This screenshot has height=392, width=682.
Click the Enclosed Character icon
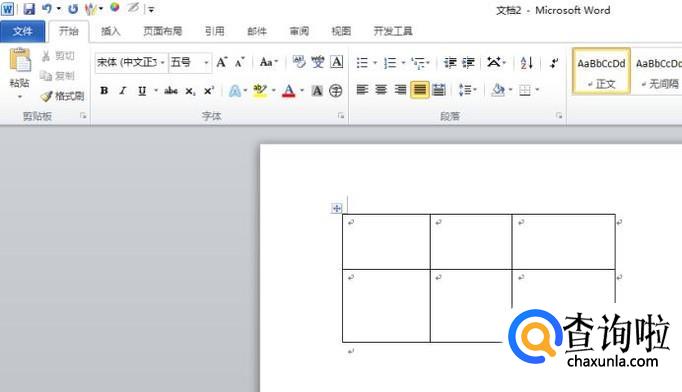point(336,90)
